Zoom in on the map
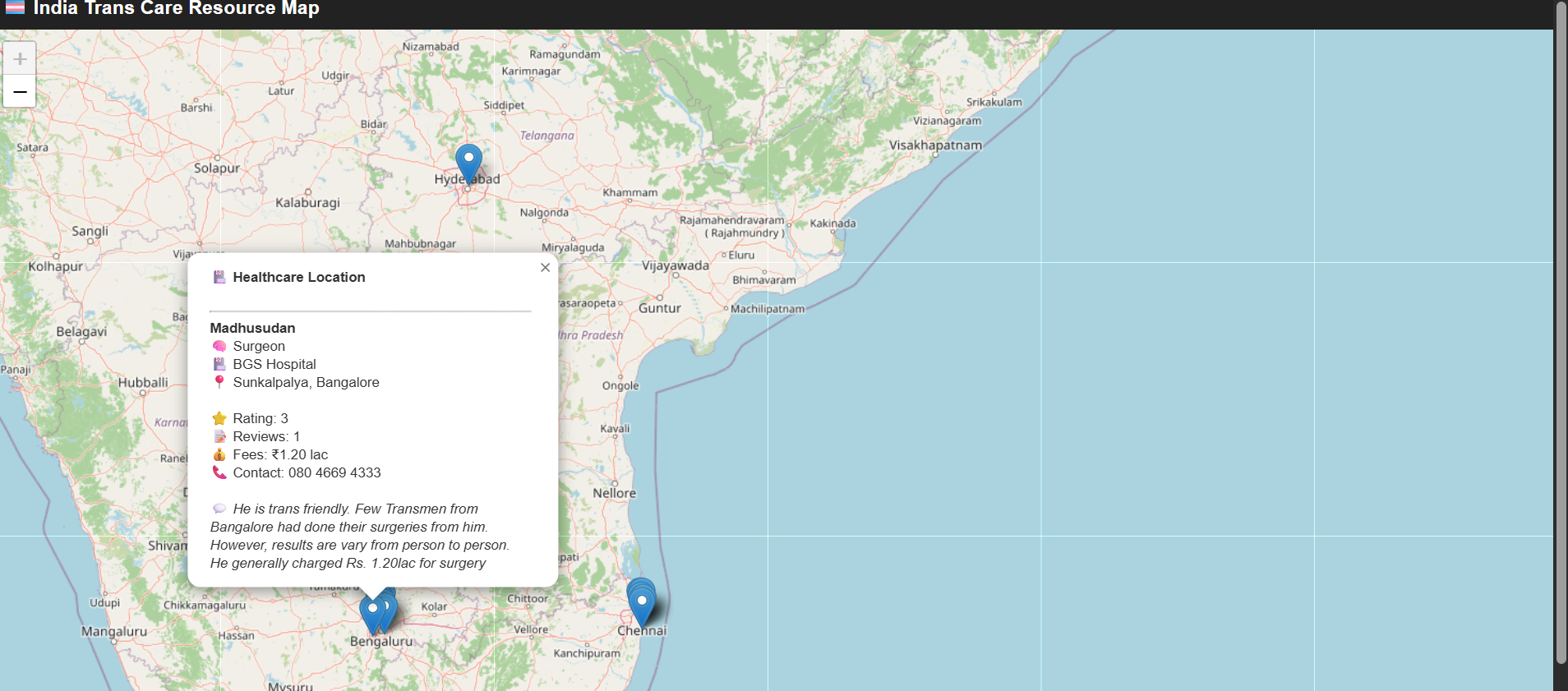The image size is (1568, 691). (20, 58)
